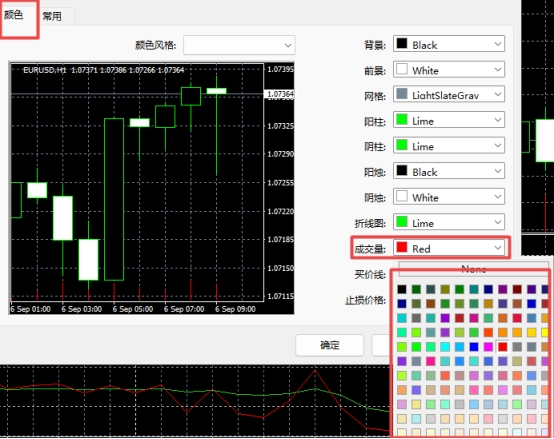554x439 pixels.
Task: Click the 6 Sep 07:00 time label
Action: point(184,309)
